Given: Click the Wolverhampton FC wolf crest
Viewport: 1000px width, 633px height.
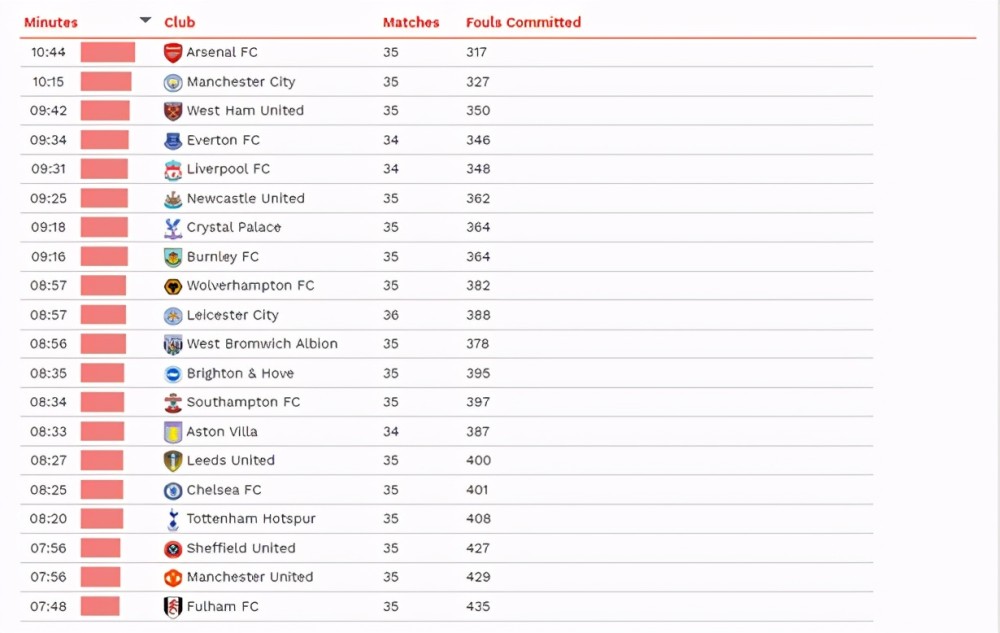Looking at the screenshot, I should [173, 286].
